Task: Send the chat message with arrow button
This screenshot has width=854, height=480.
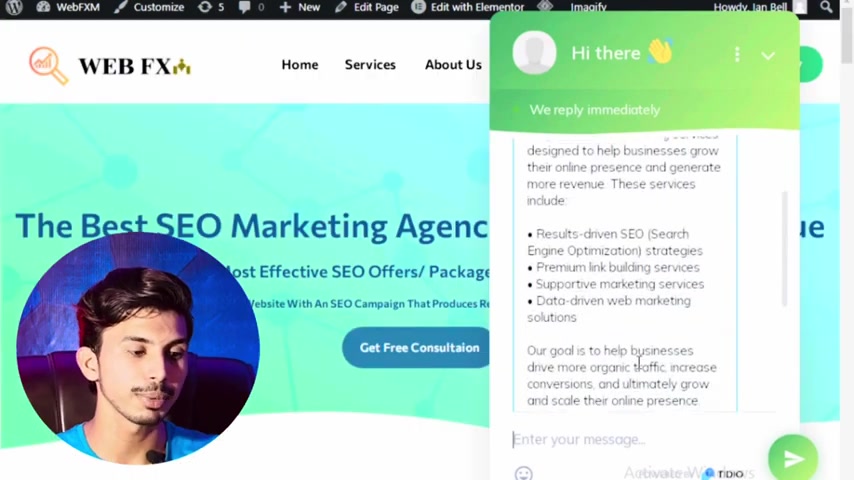Action: pos(793,459)
